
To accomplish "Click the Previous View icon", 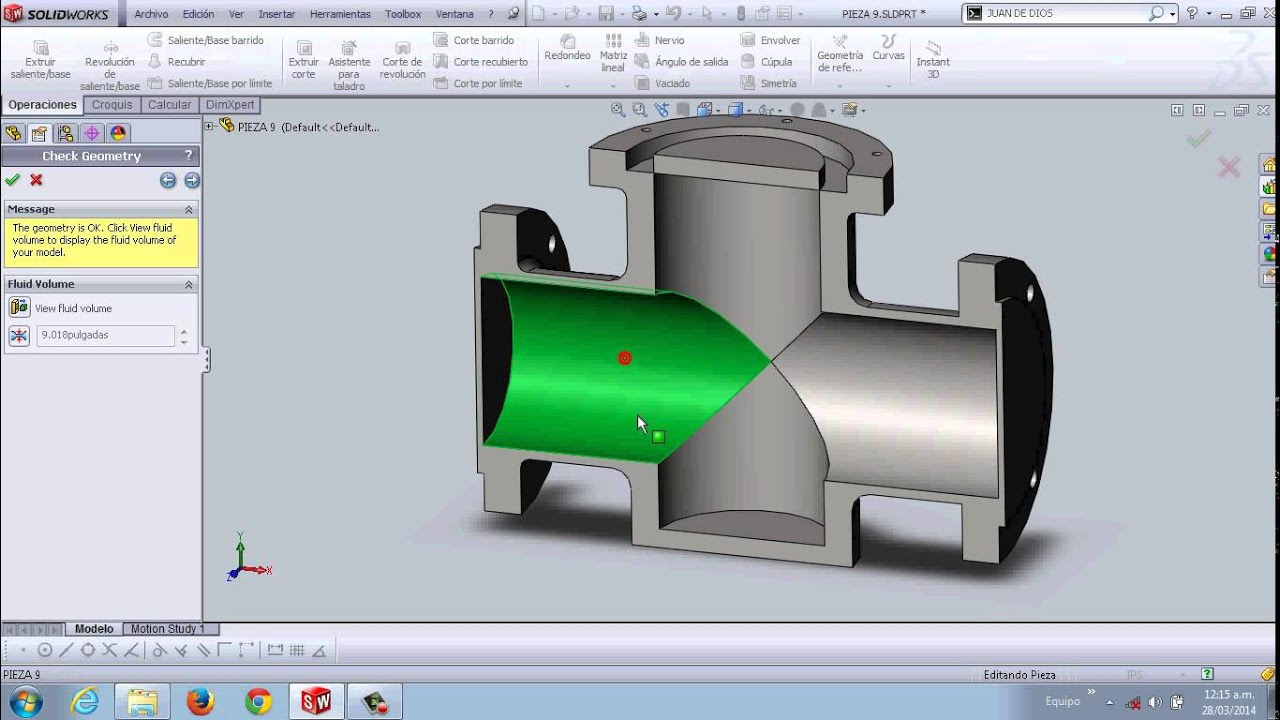I will [661, 110].
